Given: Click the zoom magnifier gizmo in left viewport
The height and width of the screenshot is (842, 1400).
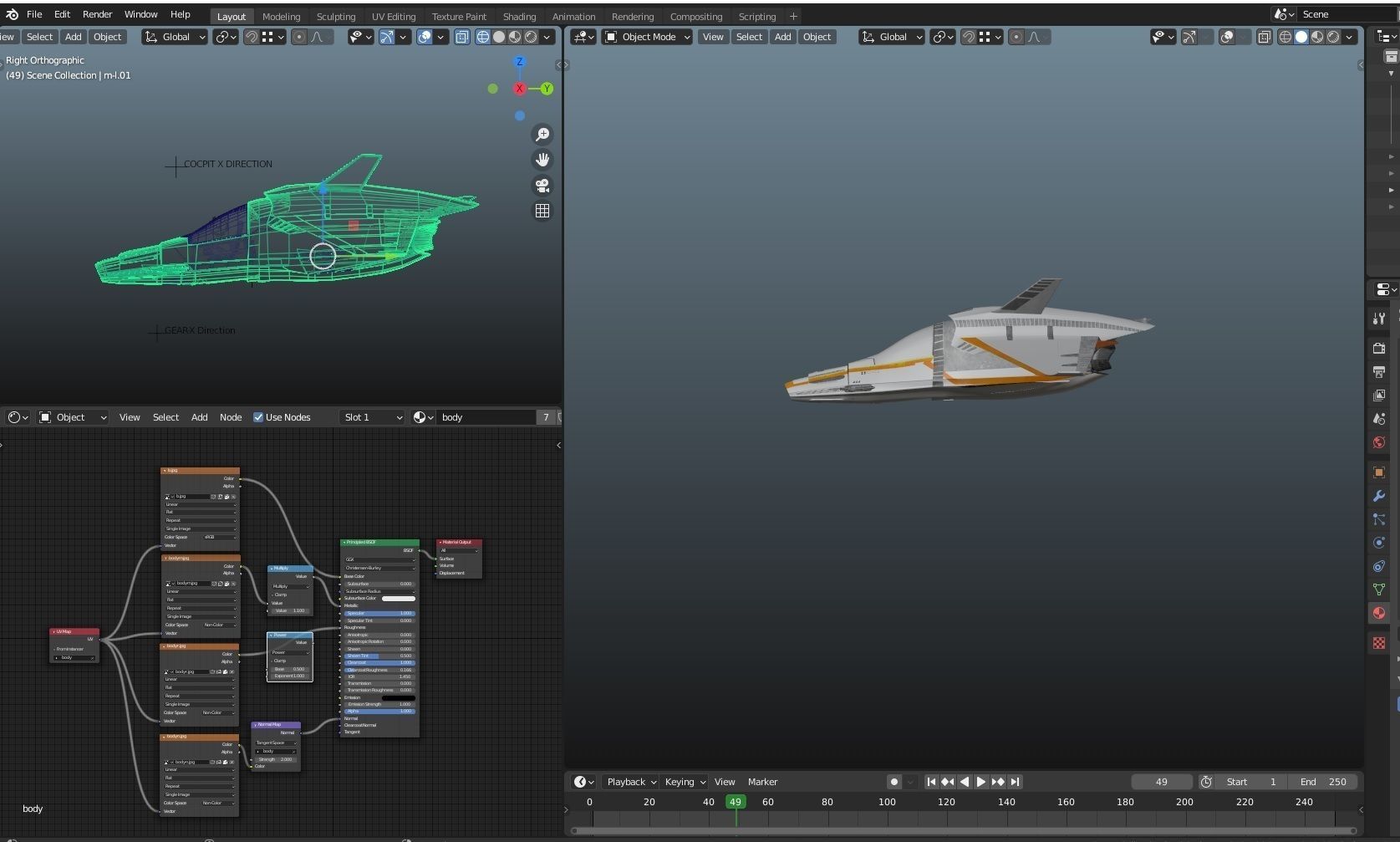Looking at the screenshot, I should pyautogui.click(x=542, y=135).
